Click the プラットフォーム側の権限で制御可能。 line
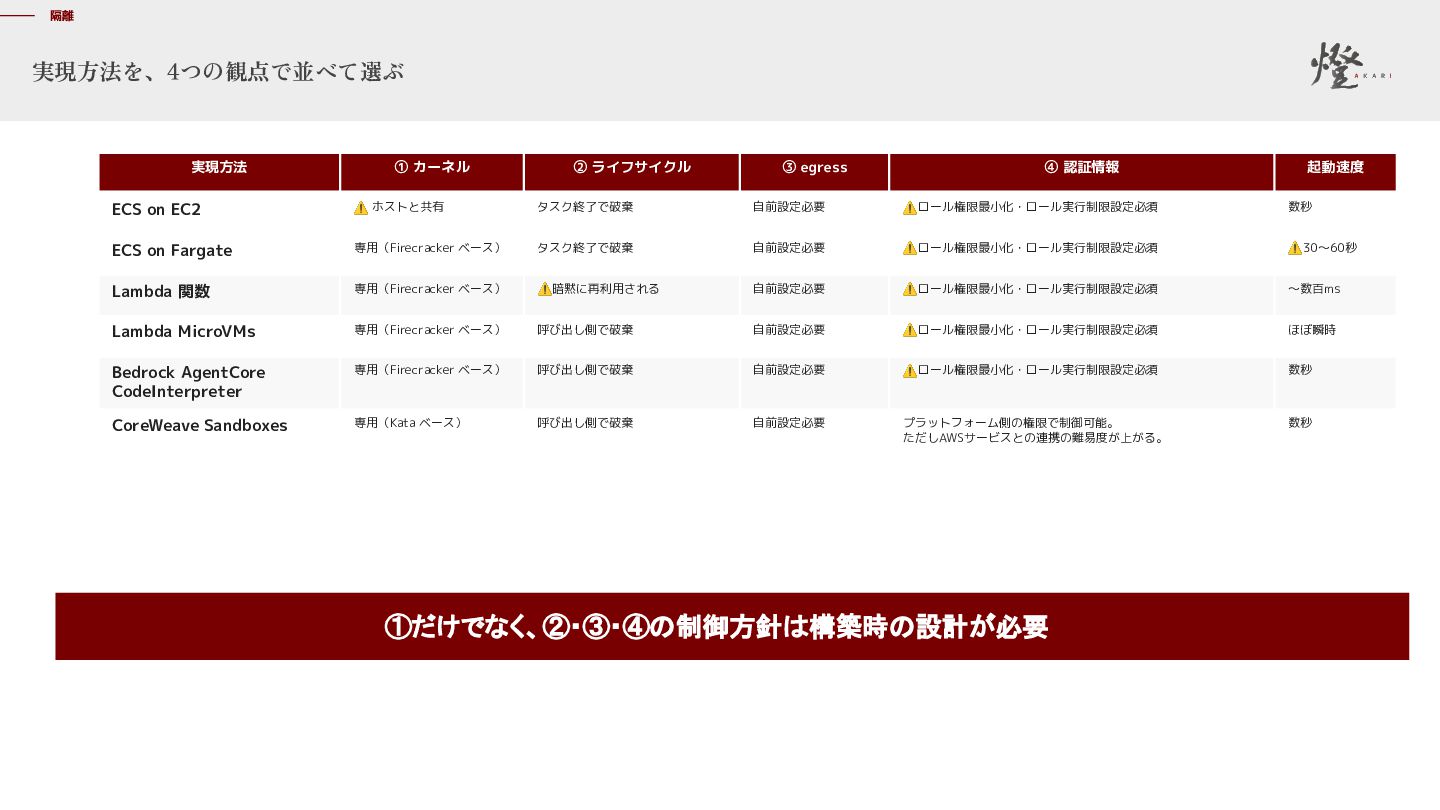1440x810 pixels. coord(1009,423)
